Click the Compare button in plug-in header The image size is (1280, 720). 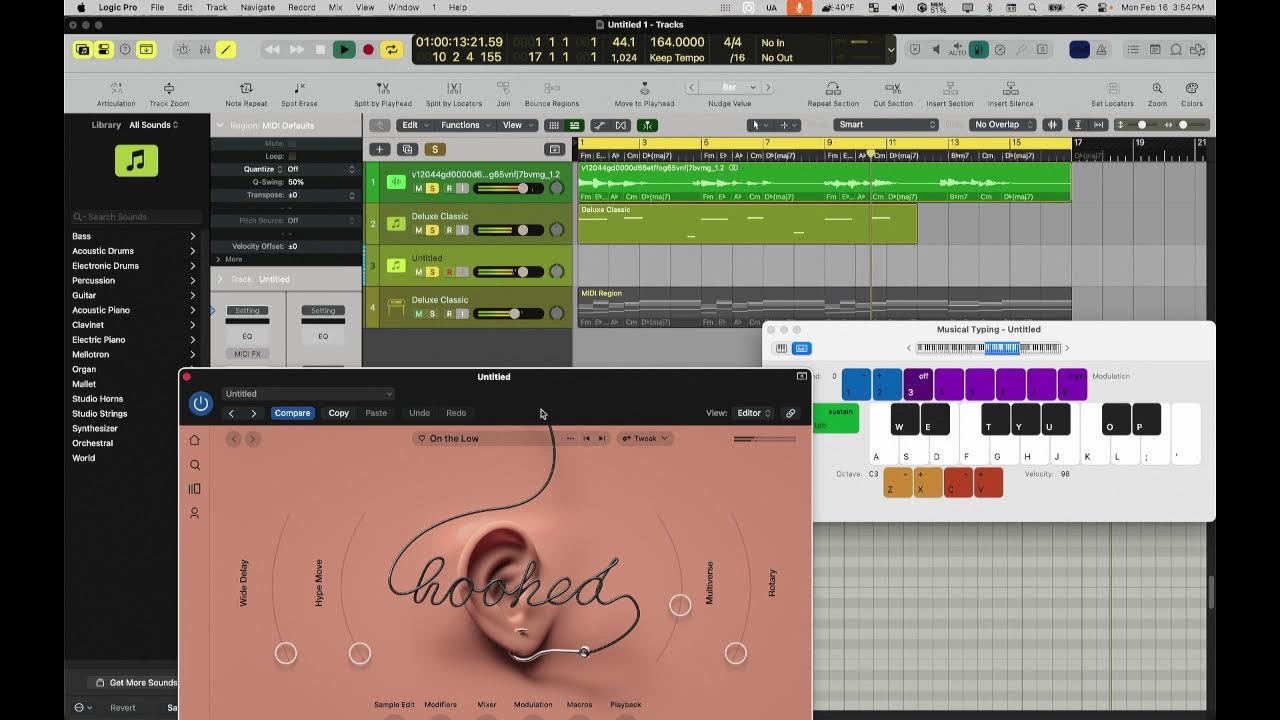pyautogui.click(x=292, y=413)
